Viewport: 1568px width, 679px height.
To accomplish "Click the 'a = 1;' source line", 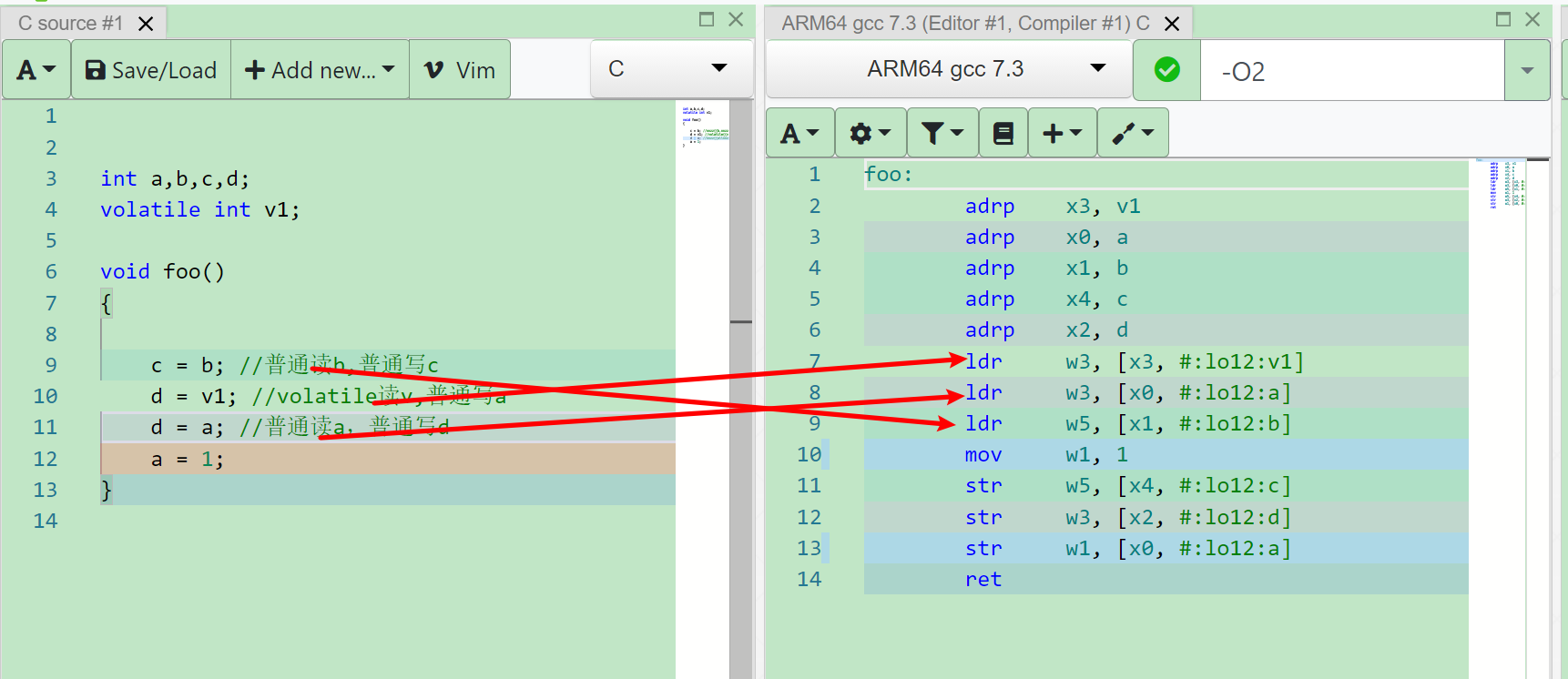I will [188, 459].
